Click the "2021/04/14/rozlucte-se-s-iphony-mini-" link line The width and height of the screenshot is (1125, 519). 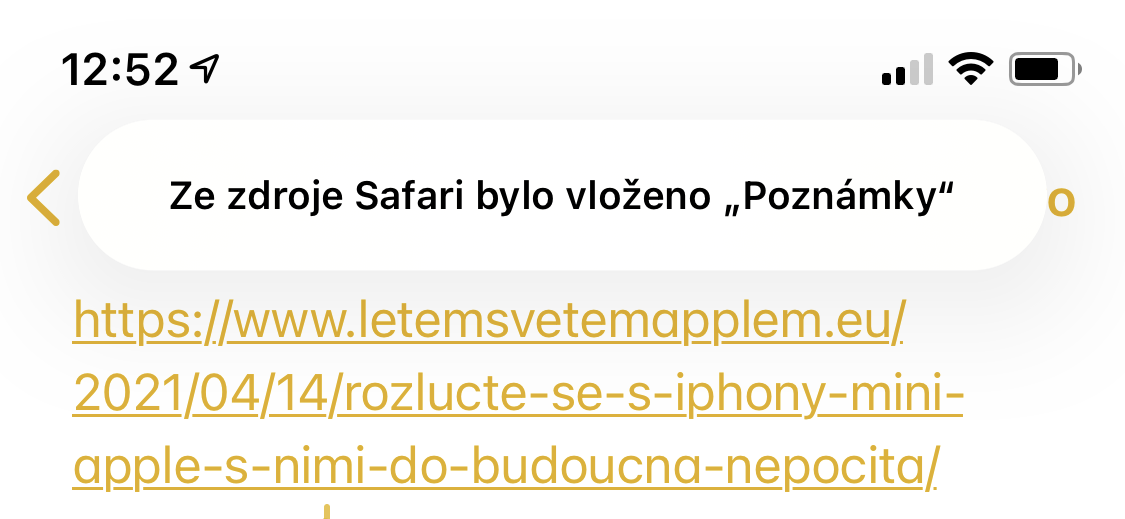pos(518,399)
